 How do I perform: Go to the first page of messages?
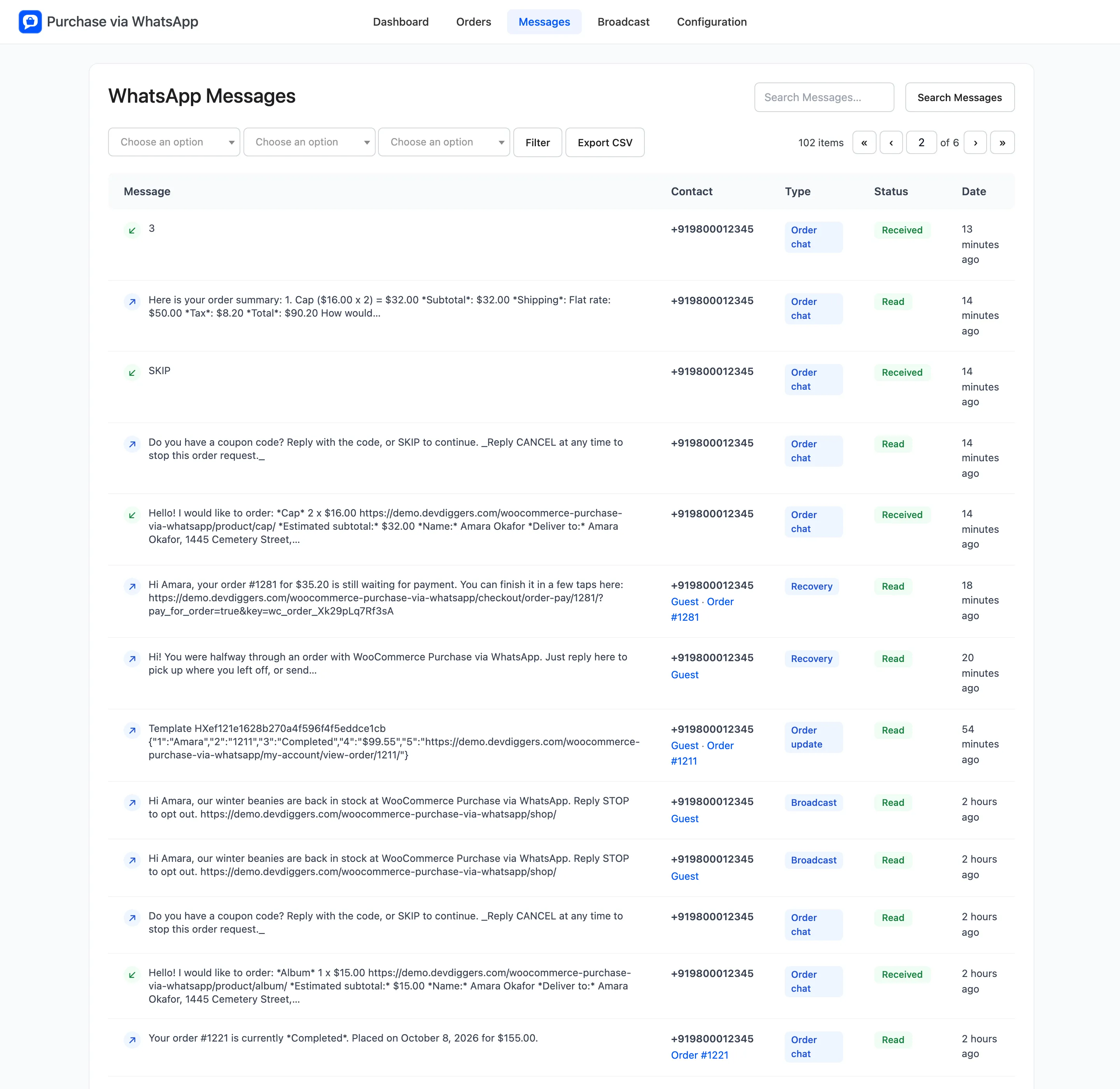(x=864, y=142)
